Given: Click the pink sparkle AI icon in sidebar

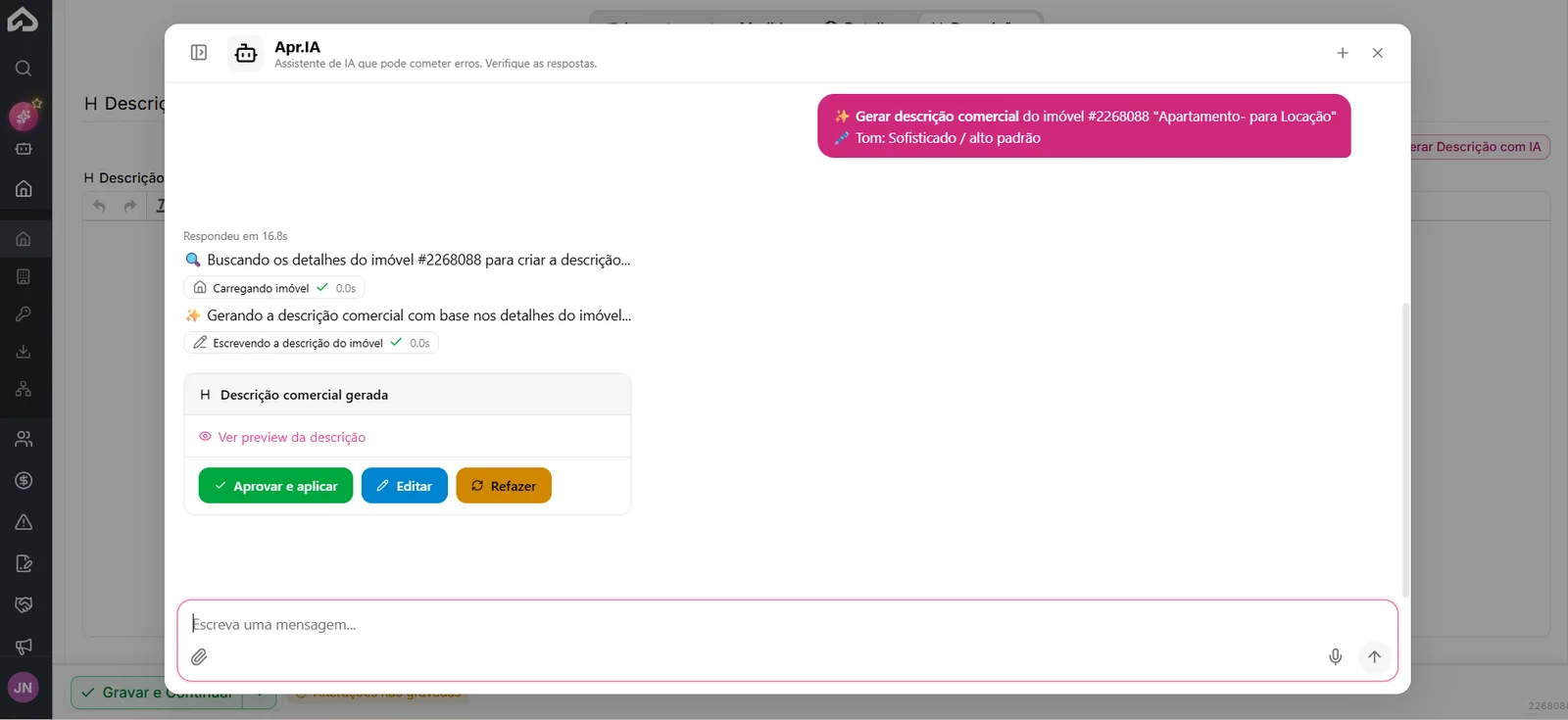Looking at the screenshot, I should [x=24, y=117].
